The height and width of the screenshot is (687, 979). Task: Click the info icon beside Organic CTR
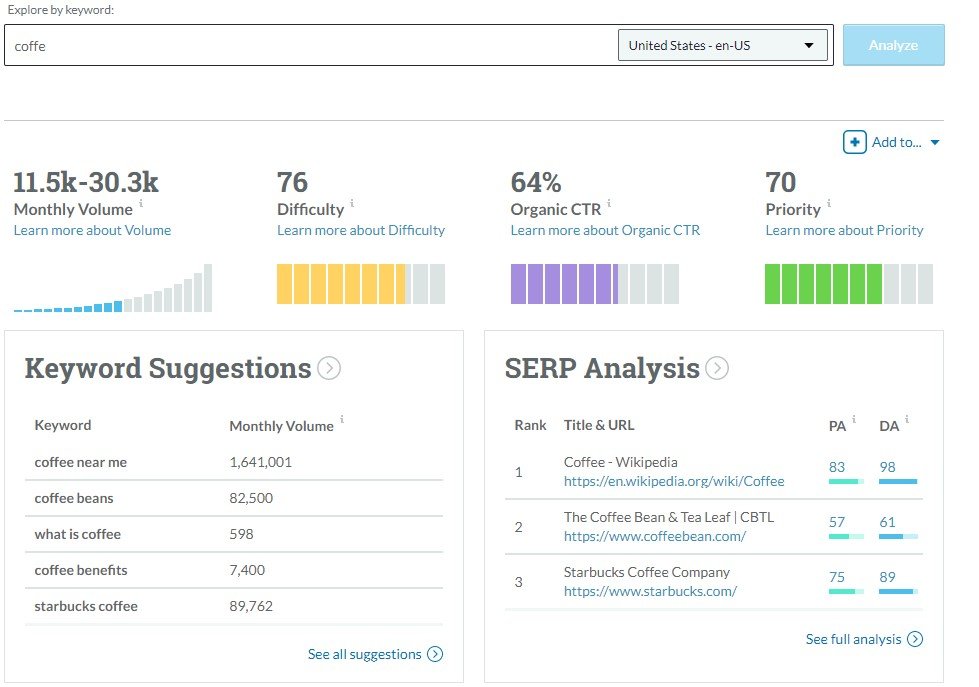pyautogui.click(x=610, y=203)
